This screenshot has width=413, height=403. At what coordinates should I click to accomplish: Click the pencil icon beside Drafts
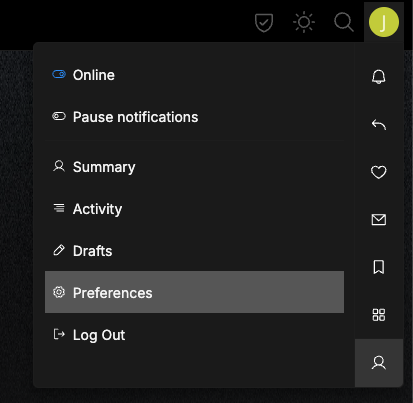[59, 250]
